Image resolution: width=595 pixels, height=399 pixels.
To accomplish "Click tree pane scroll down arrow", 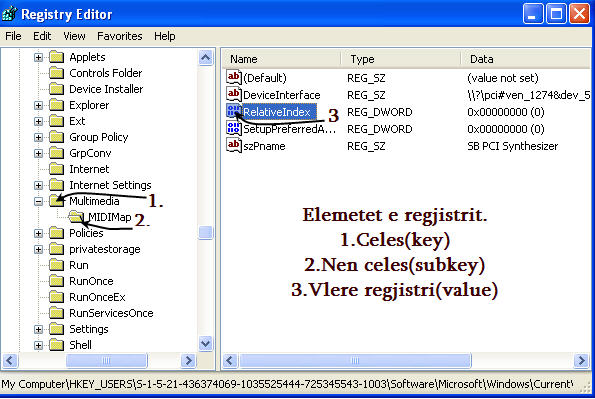I will 205,344.
